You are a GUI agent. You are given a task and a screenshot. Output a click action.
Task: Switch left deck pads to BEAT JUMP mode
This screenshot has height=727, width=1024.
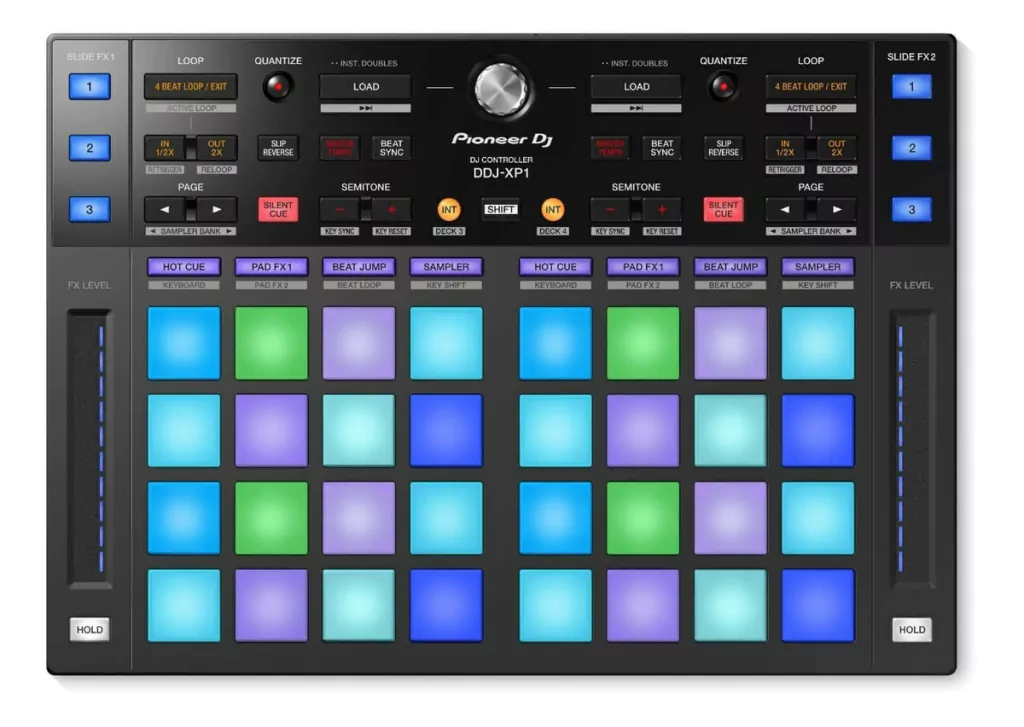coord(359,267)
